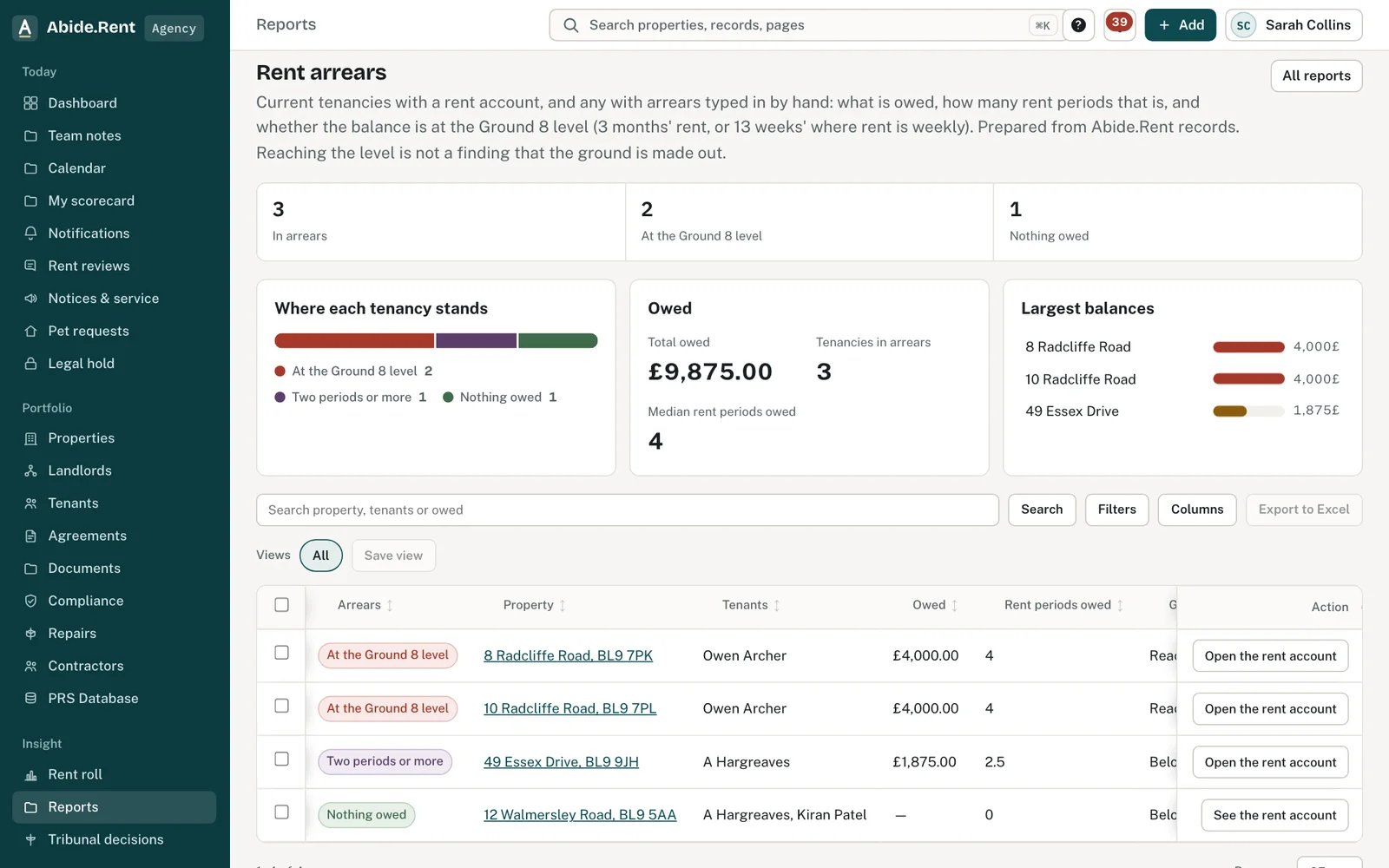
Task: Sort table by Rent periods owed column
Action: tap(1064, 605)
